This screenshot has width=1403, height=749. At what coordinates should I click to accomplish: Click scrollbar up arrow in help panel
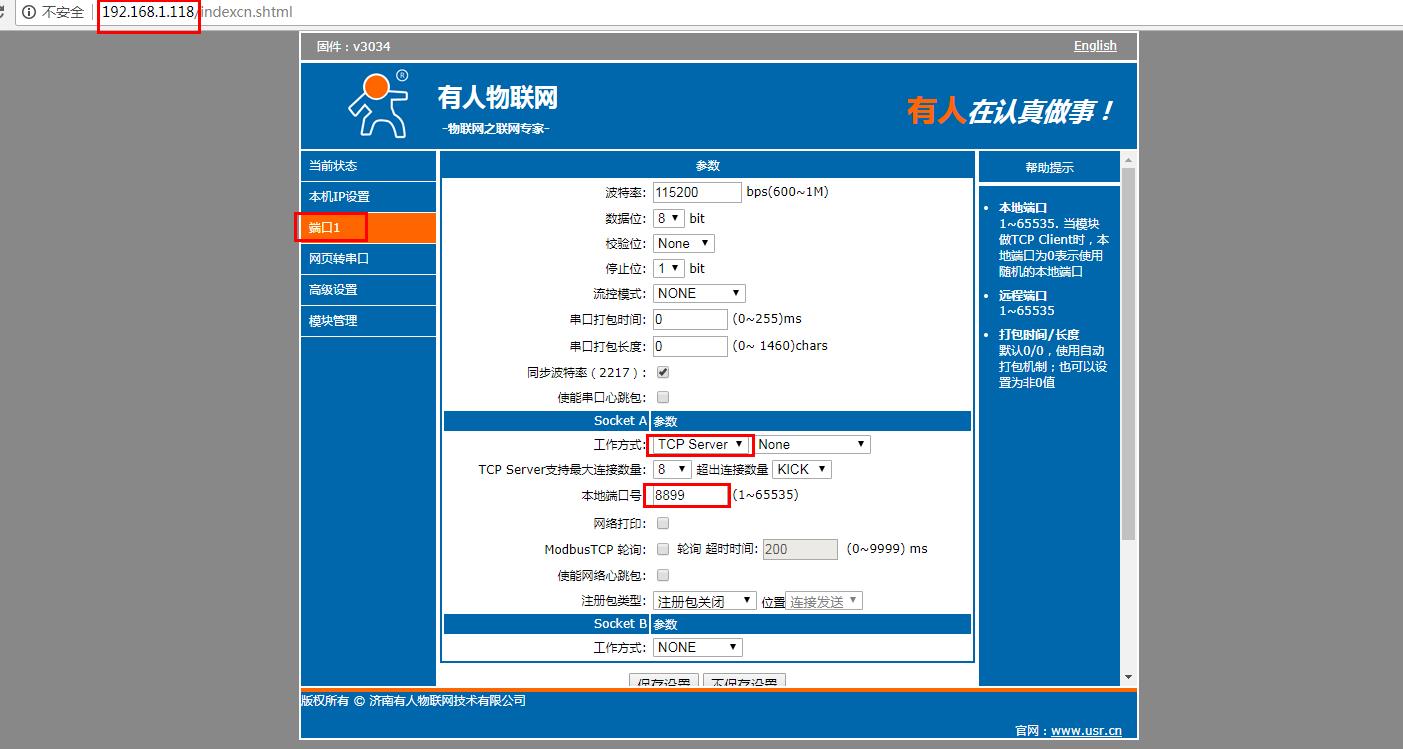click(x=1128, y=159)
